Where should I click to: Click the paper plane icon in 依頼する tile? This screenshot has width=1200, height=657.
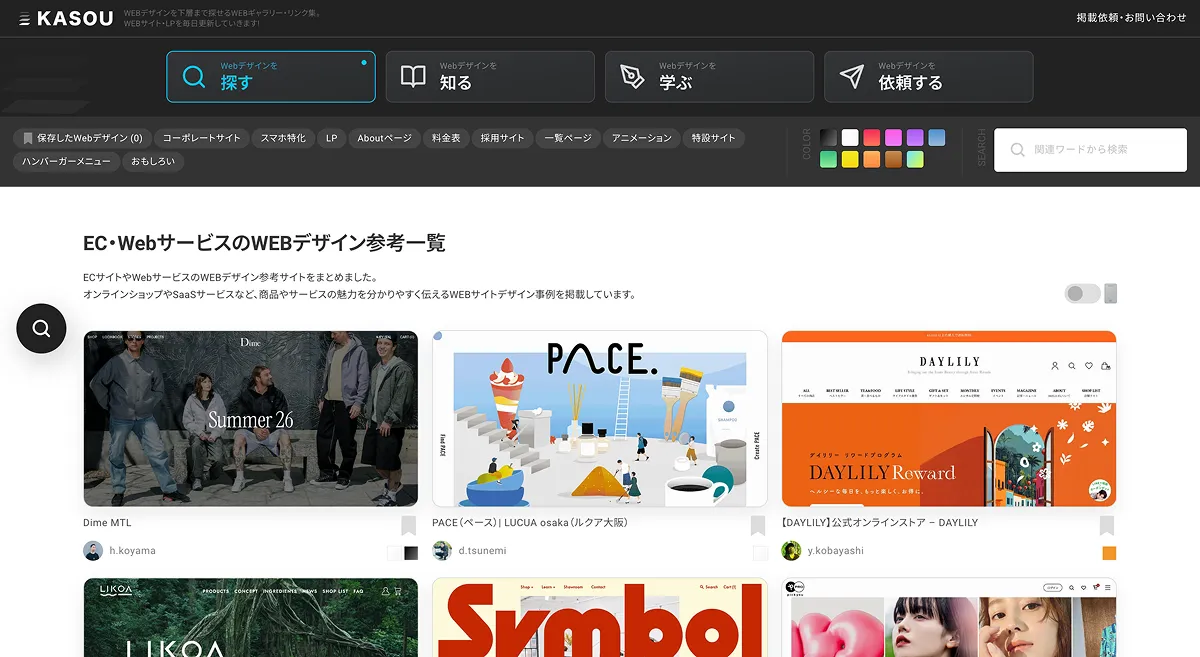(851, 77)
